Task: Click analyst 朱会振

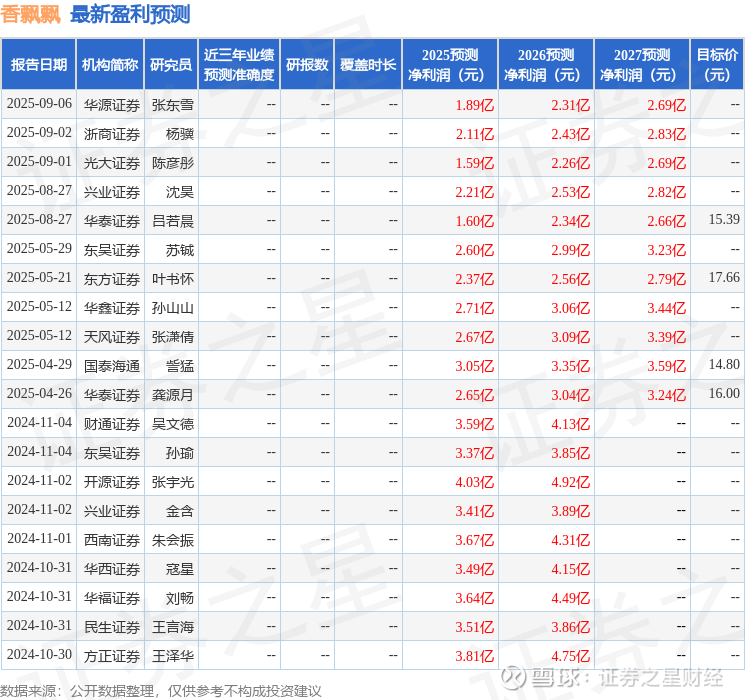Action: click(x=173, y=540)
